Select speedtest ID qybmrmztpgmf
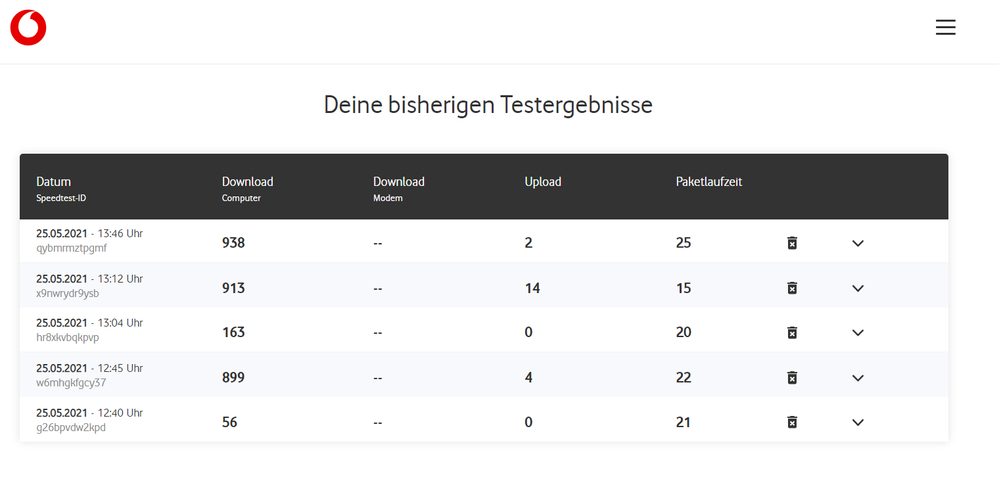 71,249
